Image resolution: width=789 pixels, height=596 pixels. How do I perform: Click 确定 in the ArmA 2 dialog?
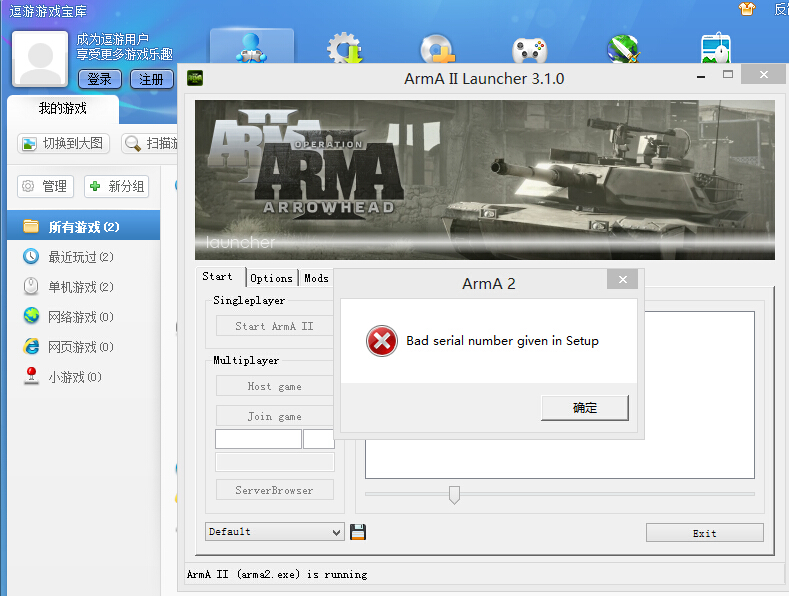click(585, 408)
